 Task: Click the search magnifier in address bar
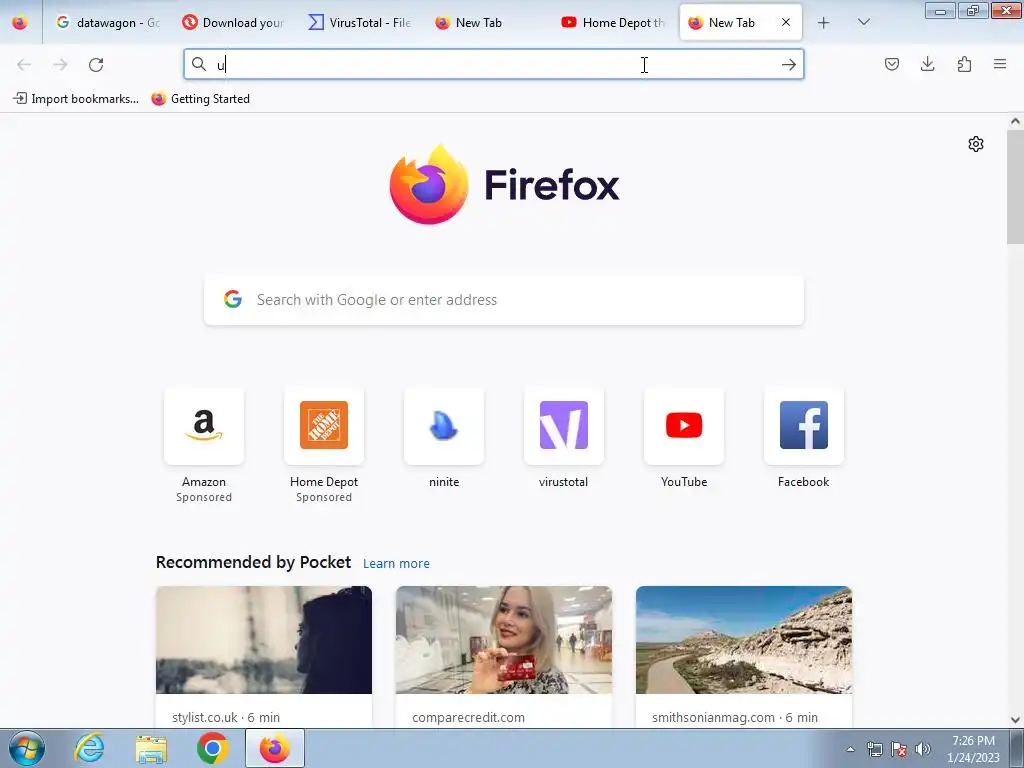coord(199,64)
